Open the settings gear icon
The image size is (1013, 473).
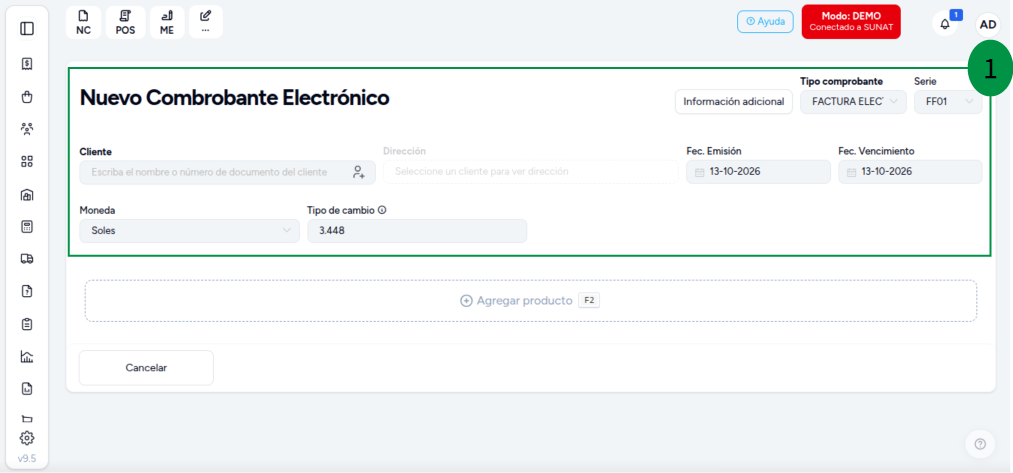pos(26,438)
